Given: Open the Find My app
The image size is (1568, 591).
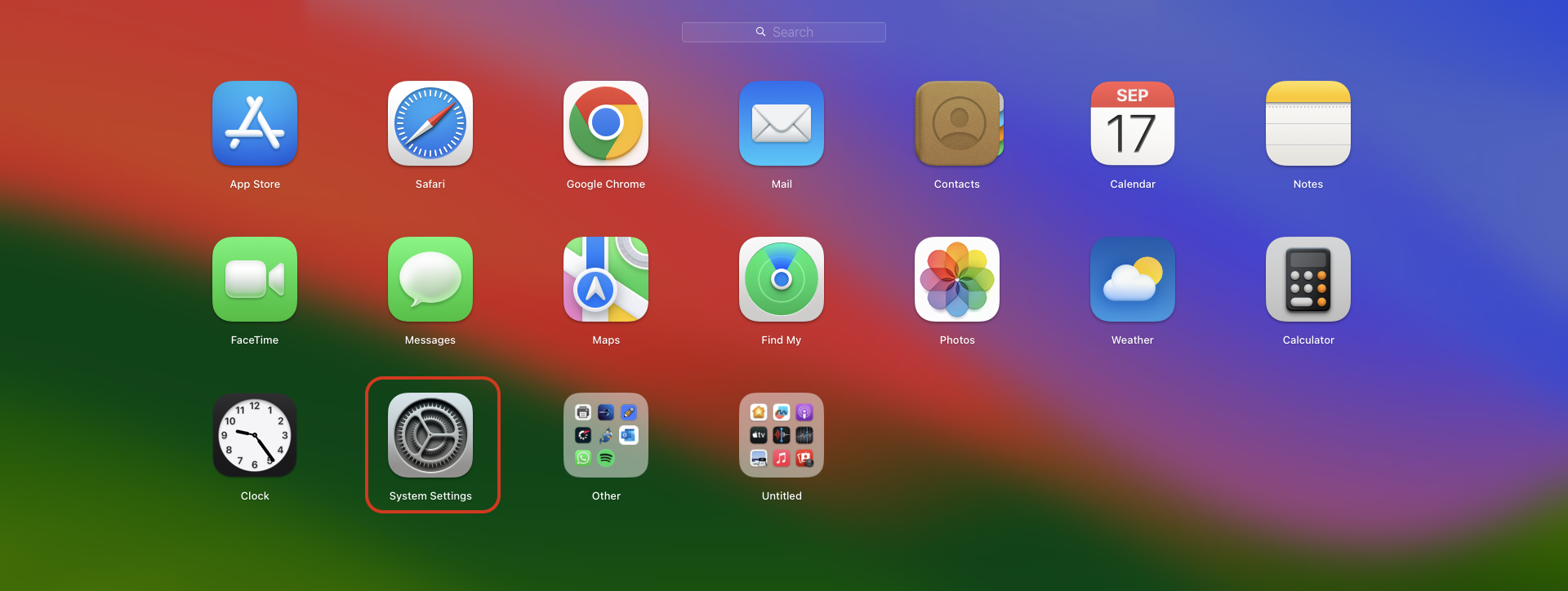Looking at the screenshot, I should (782, 279).
